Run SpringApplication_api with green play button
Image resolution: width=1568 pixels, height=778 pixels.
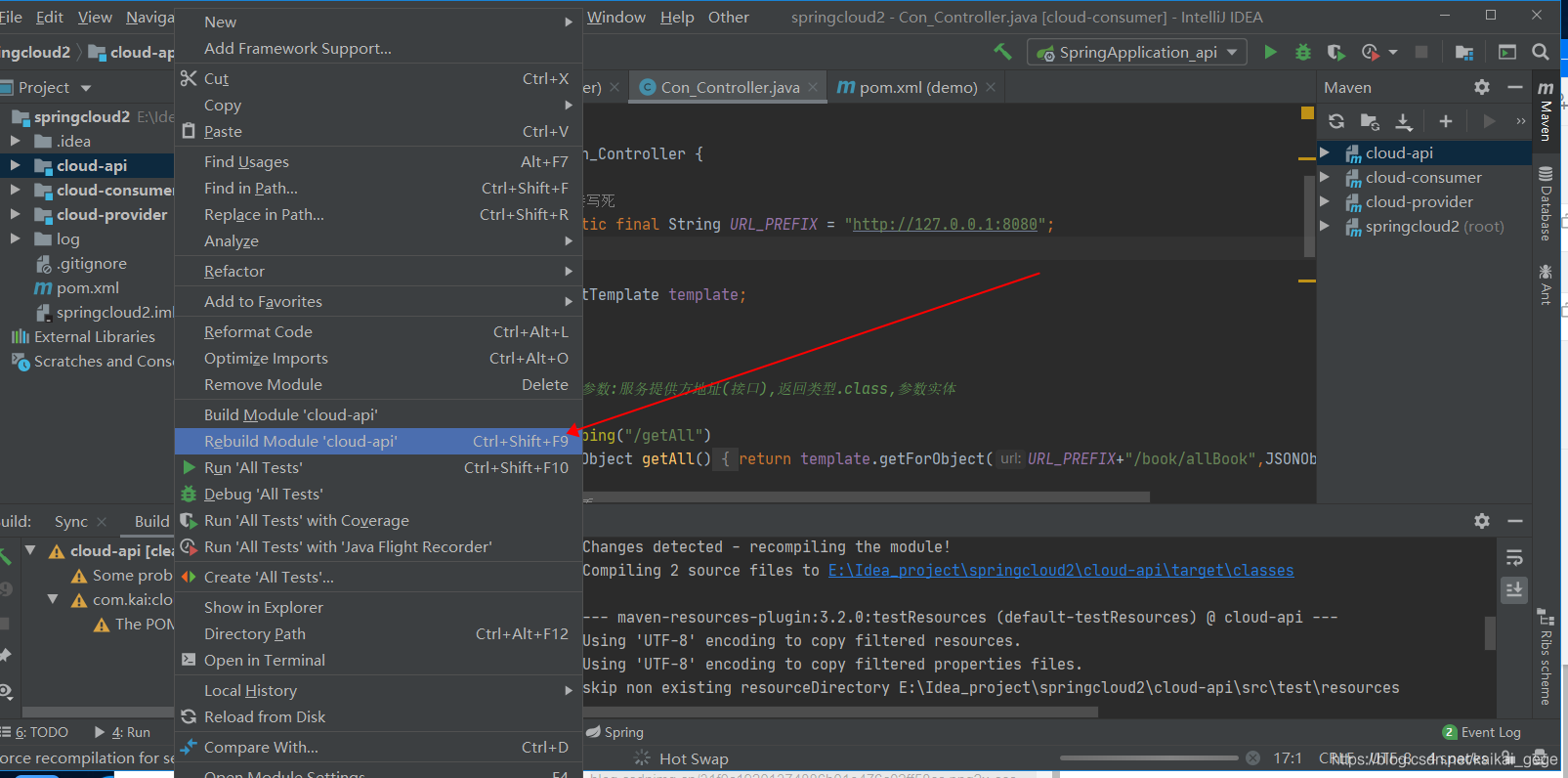[1270, 52]
